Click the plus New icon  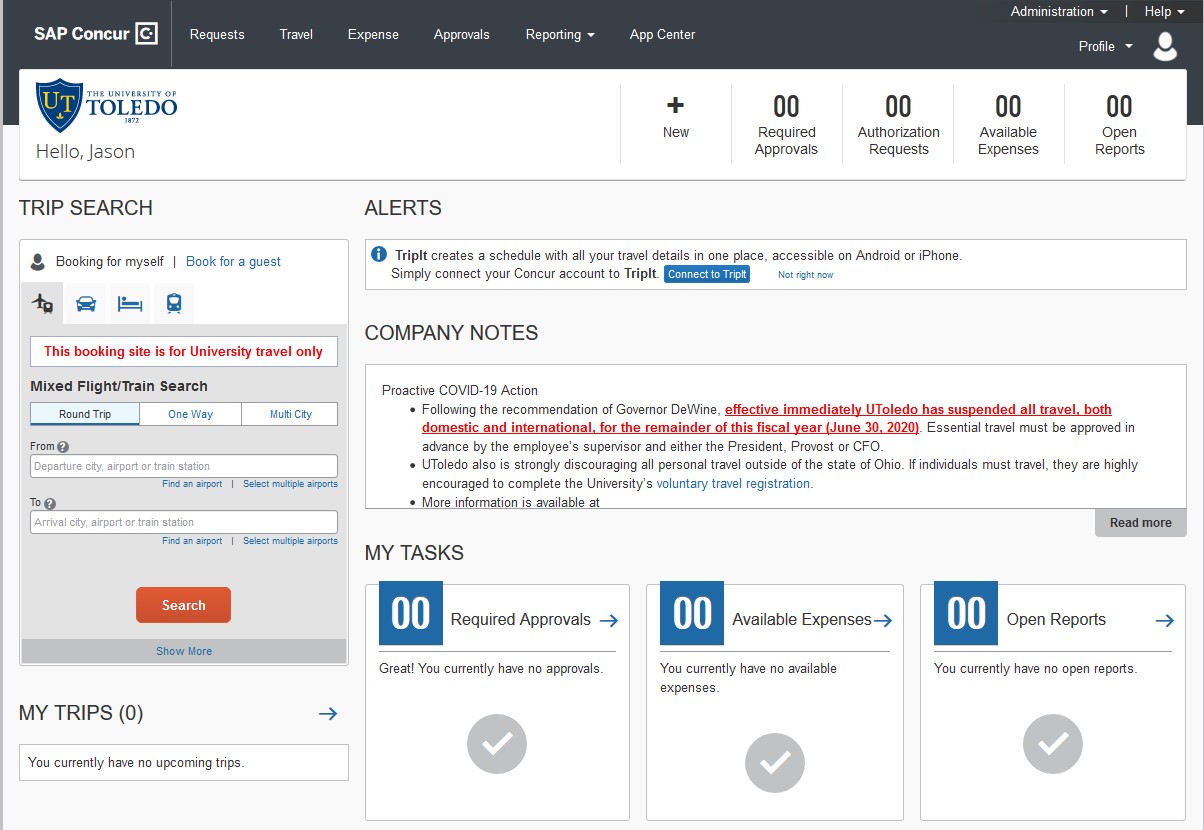(x=676, y=105)
